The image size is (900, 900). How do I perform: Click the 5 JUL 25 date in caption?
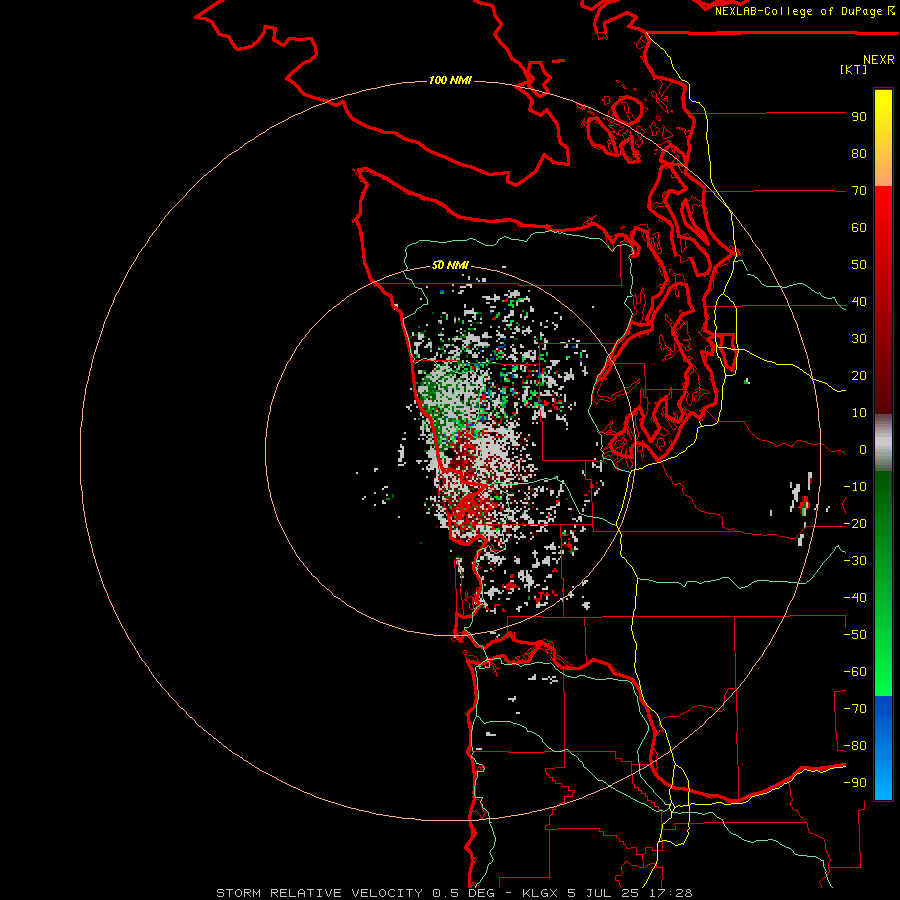coord(605,893)
